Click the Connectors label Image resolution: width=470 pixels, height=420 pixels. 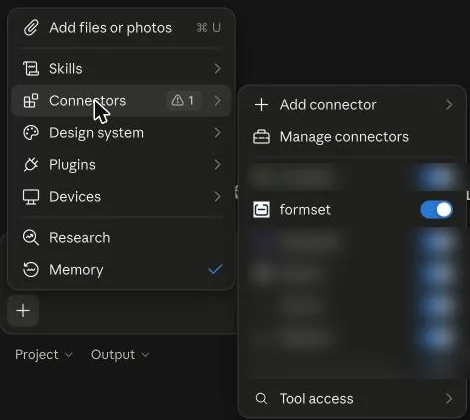point(88,101)
